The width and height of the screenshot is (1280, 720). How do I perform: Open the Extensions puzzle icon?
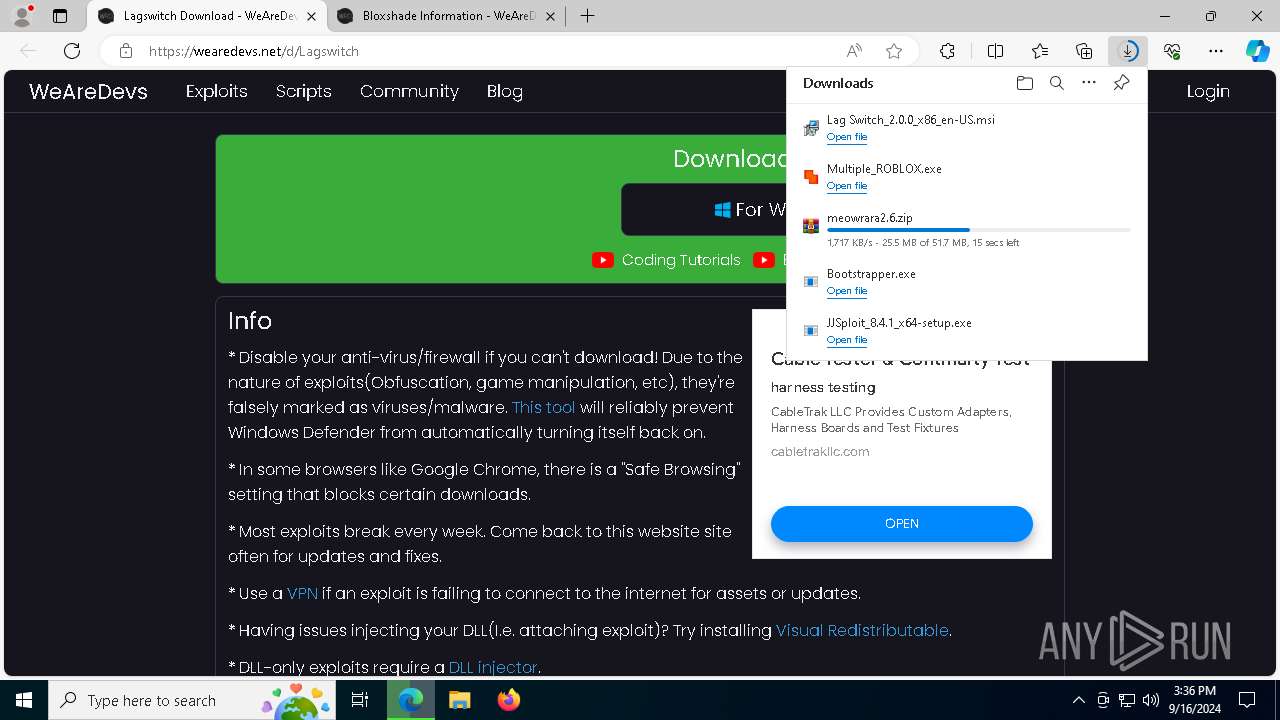947,51
